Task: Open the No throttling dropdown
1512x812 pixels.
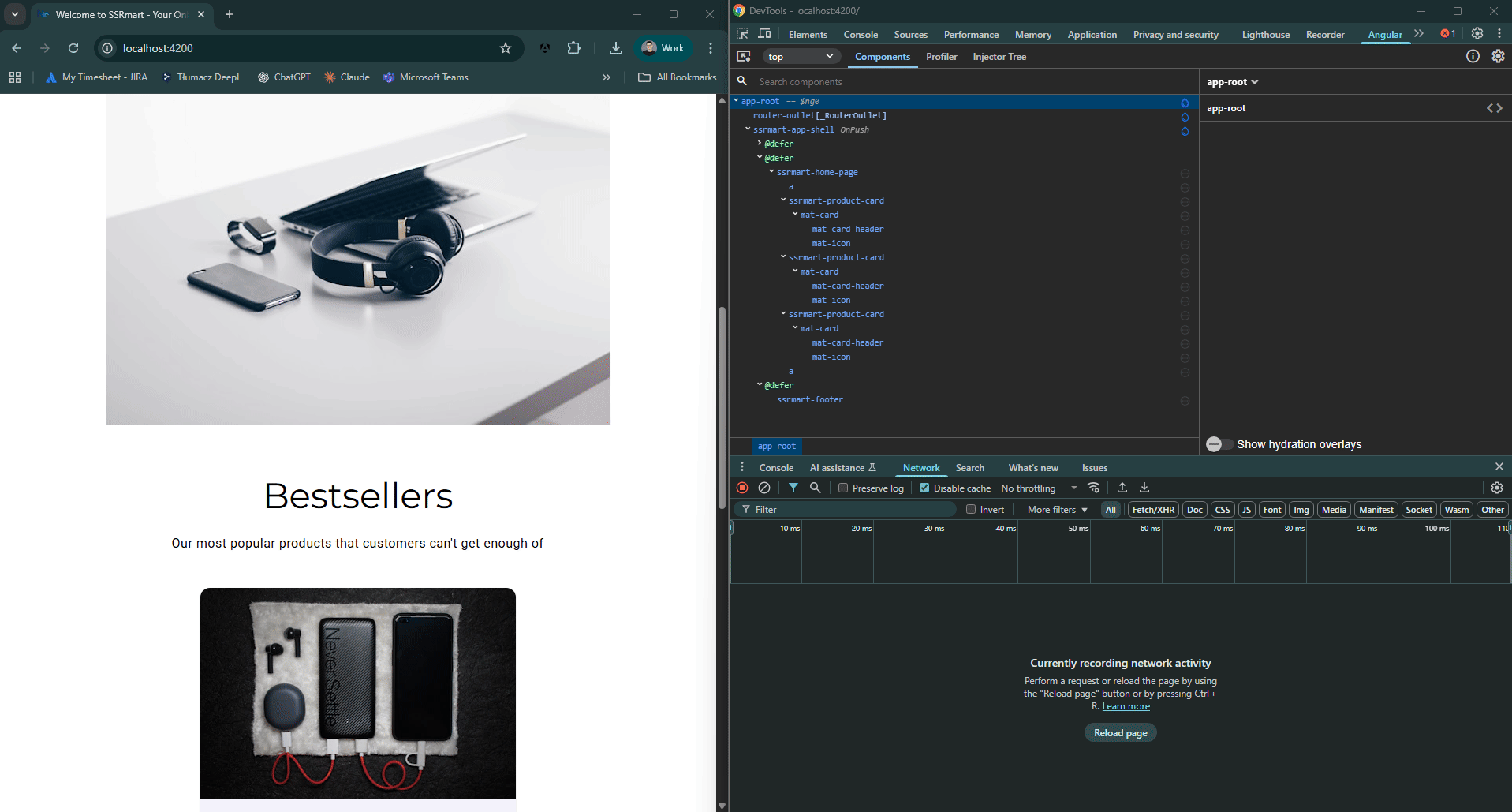Action: [x=1038, y=488]
